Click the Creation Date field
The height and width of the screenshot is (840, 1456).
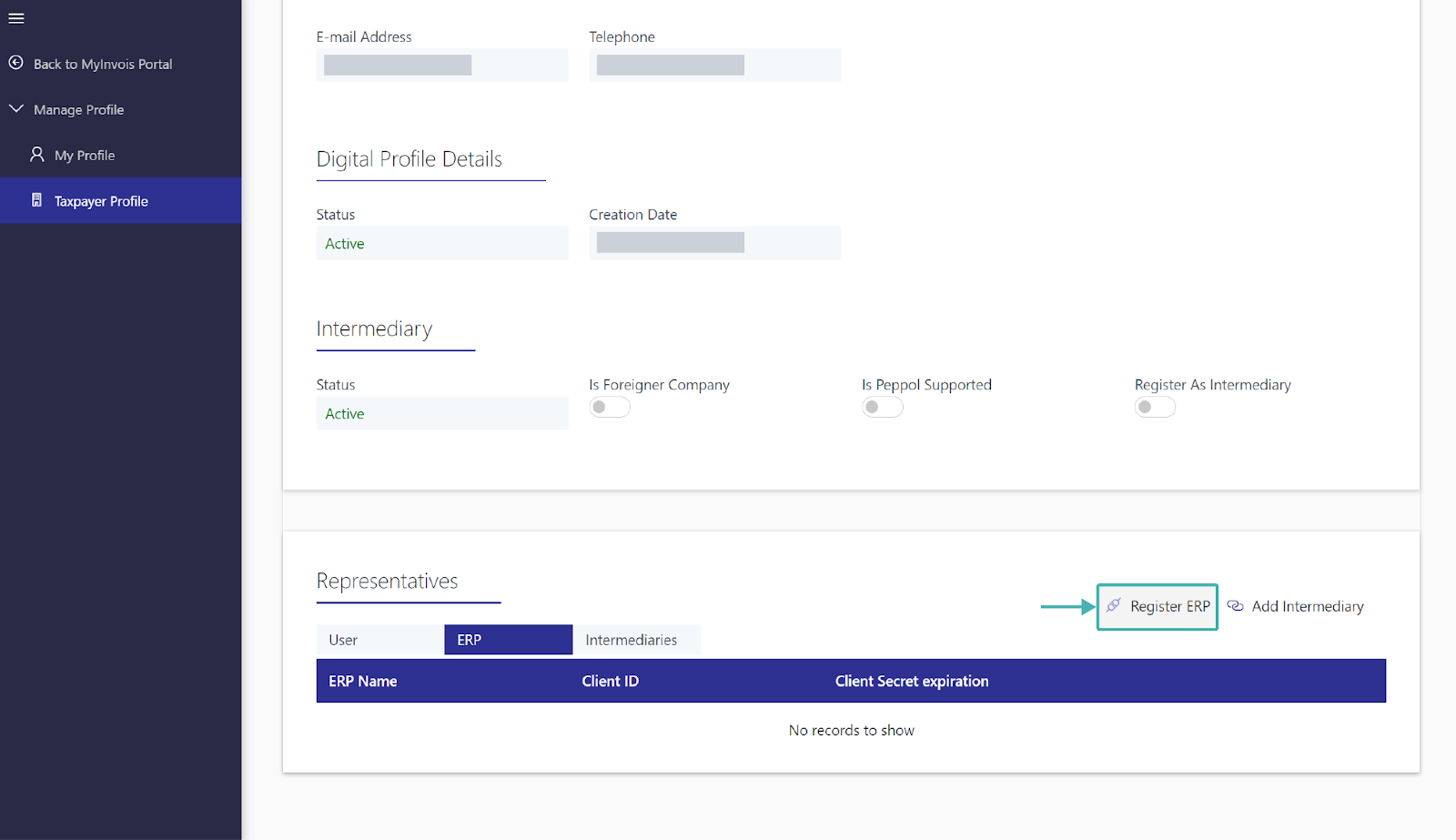pos(715,242)
